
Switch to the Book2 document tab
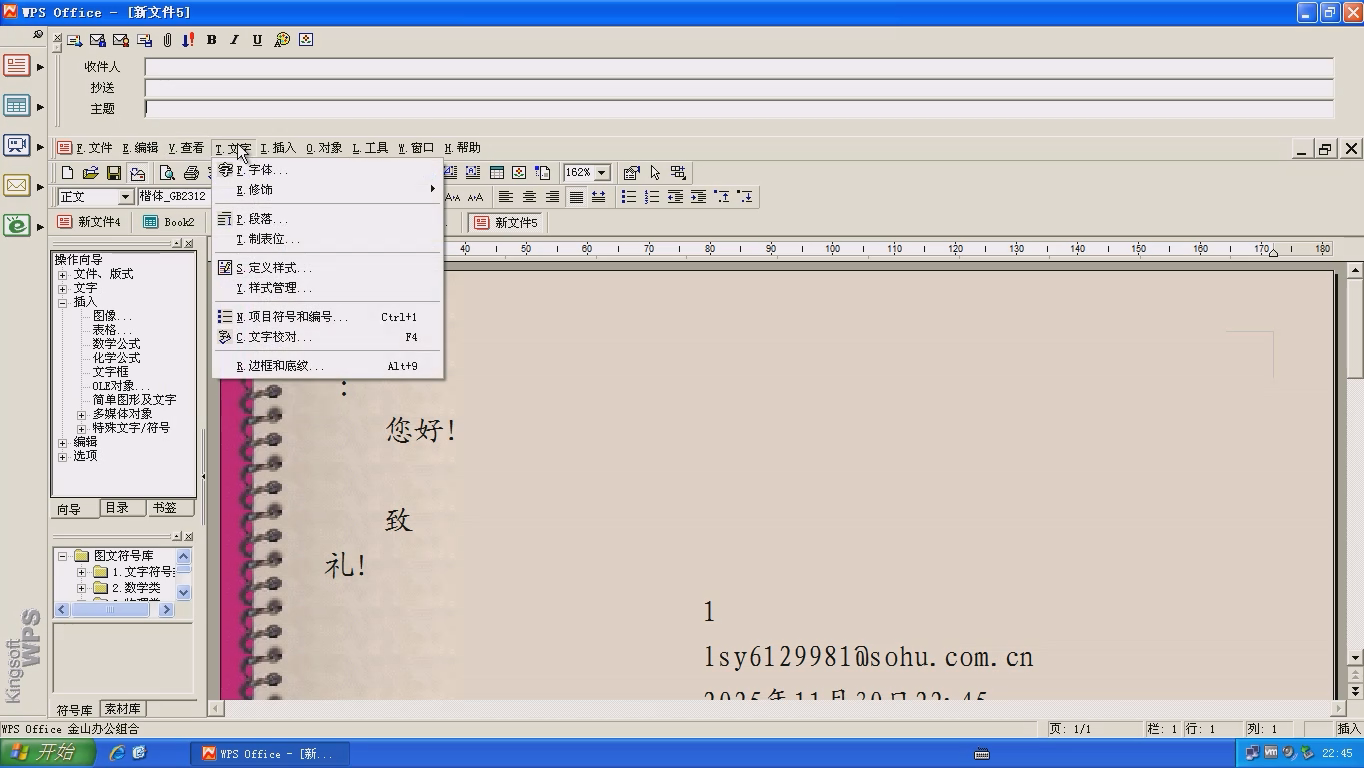[x=170, y=222]
